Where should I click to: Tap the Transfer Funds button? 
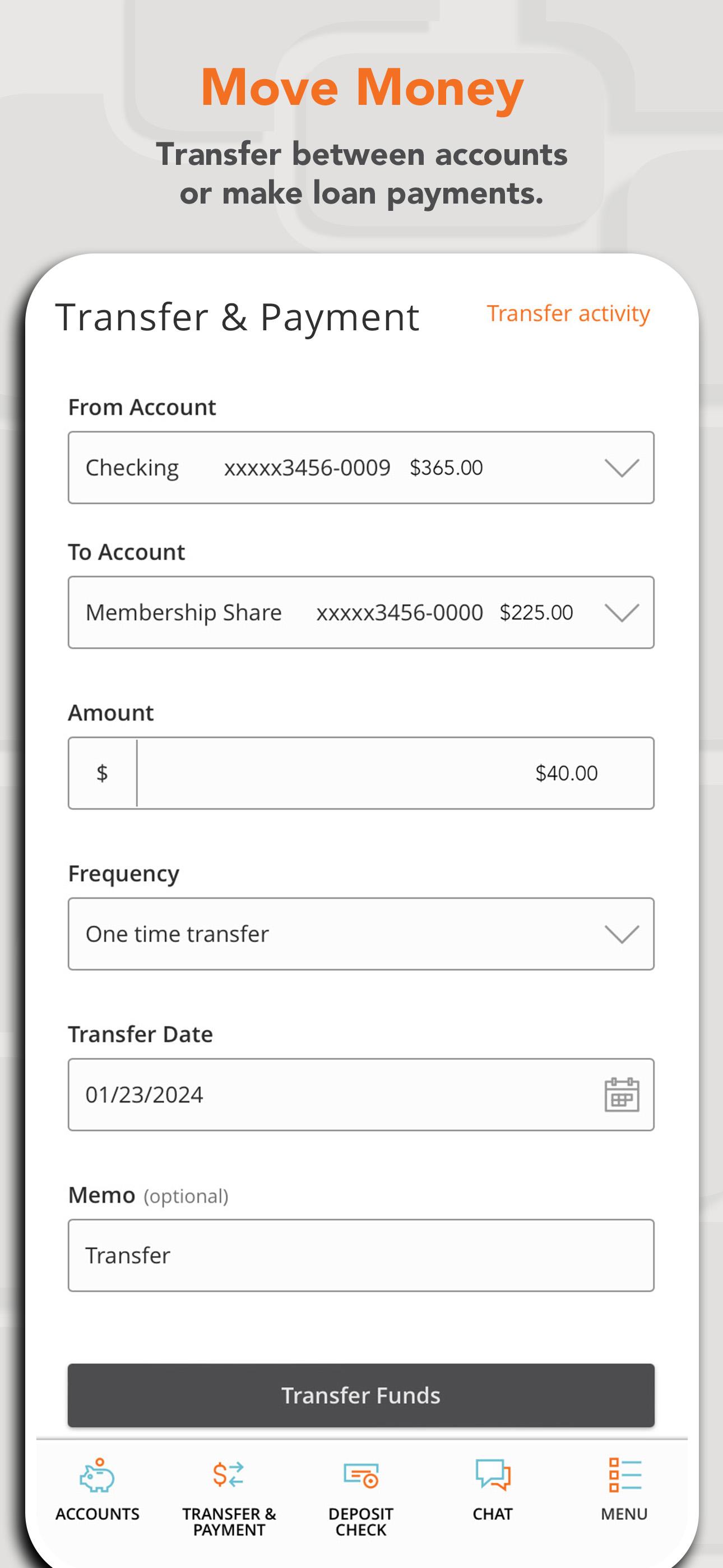pos(361,1395)
